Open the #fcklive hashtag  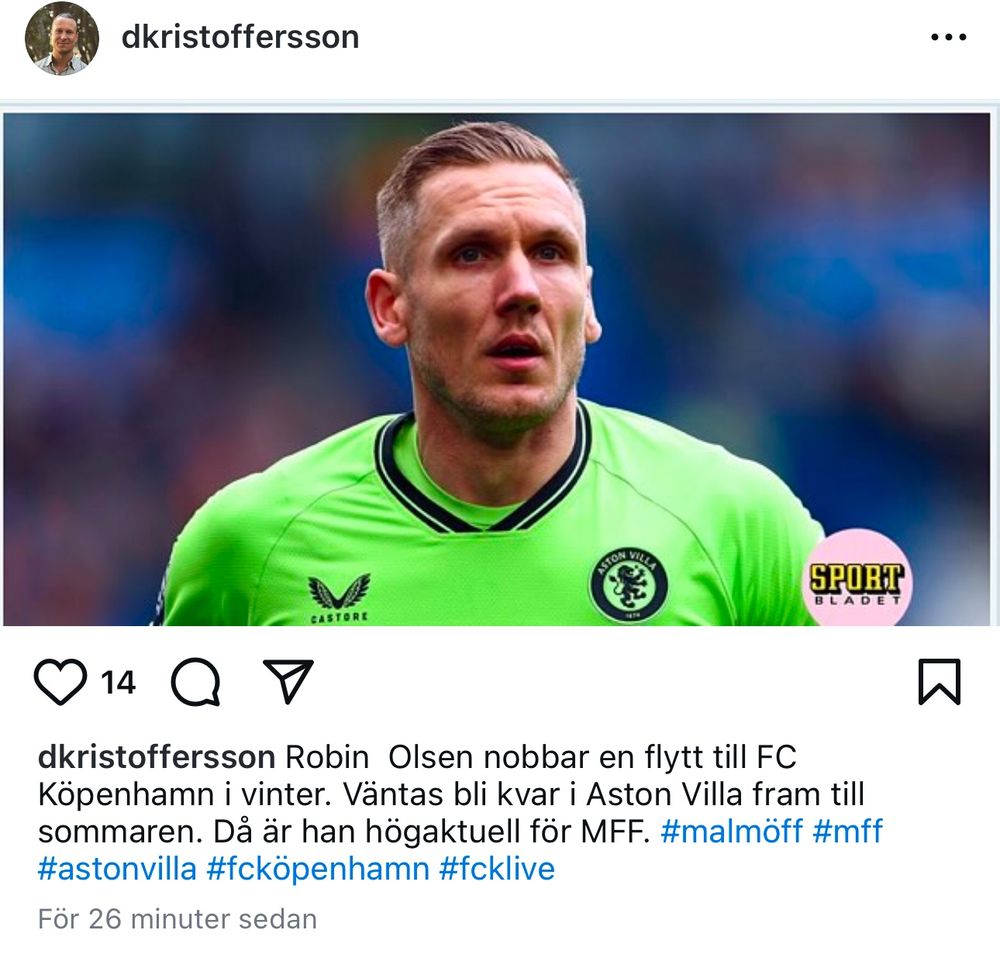click(497, 869)
